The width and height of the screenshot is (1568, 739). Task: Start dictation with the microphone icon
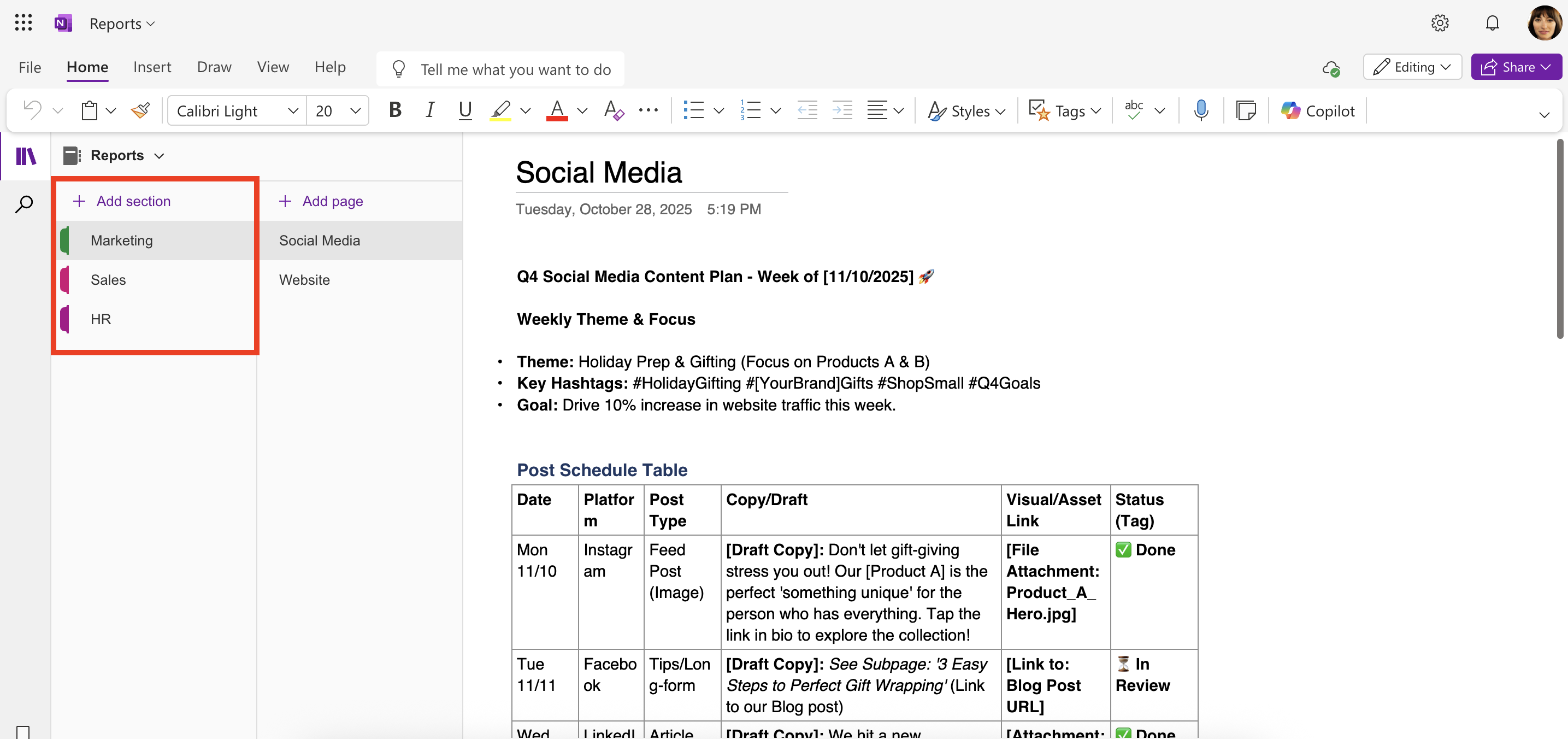tap(1201, 110)
